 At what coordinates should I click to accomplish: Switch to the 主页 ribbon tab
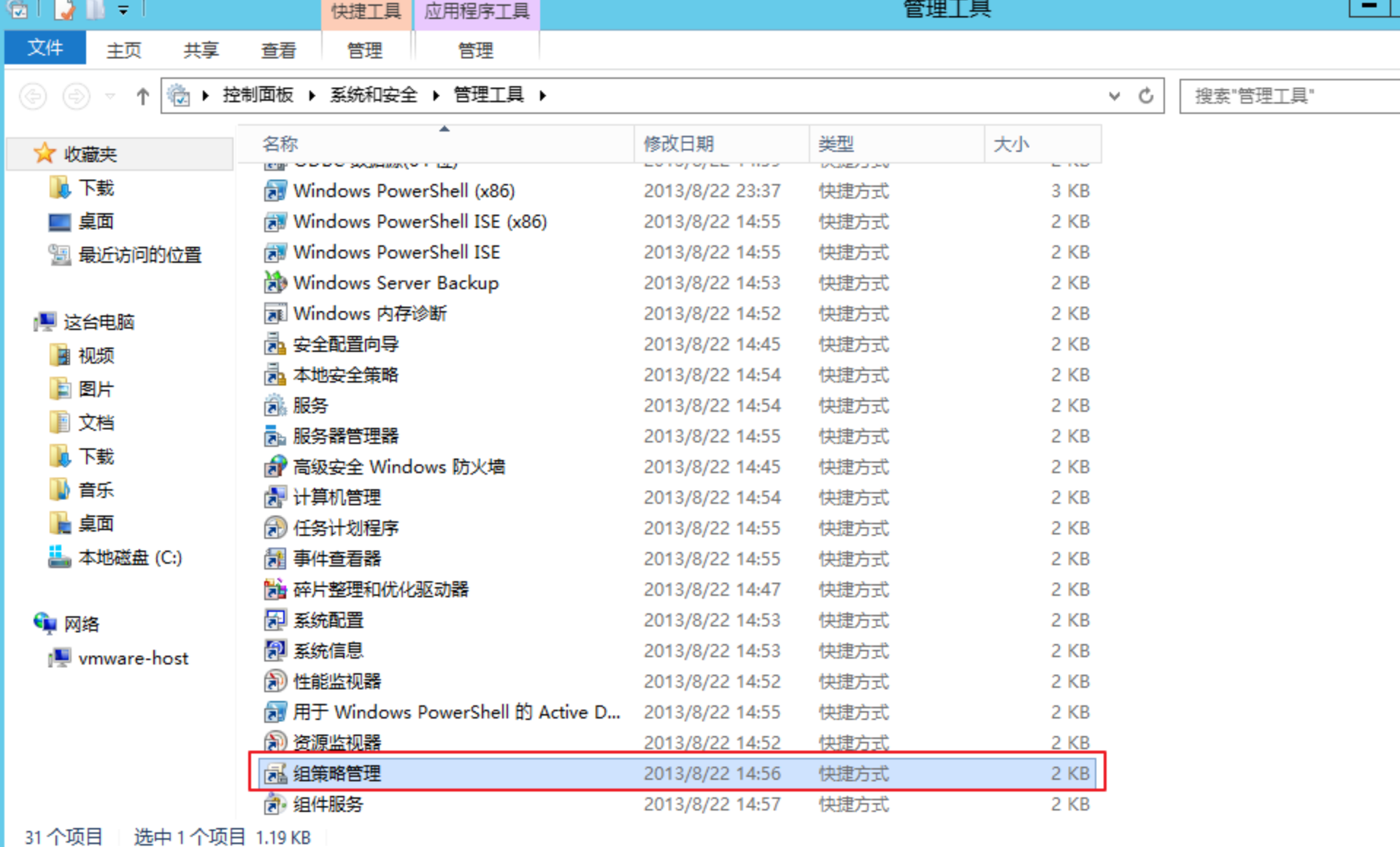(123, 50)
